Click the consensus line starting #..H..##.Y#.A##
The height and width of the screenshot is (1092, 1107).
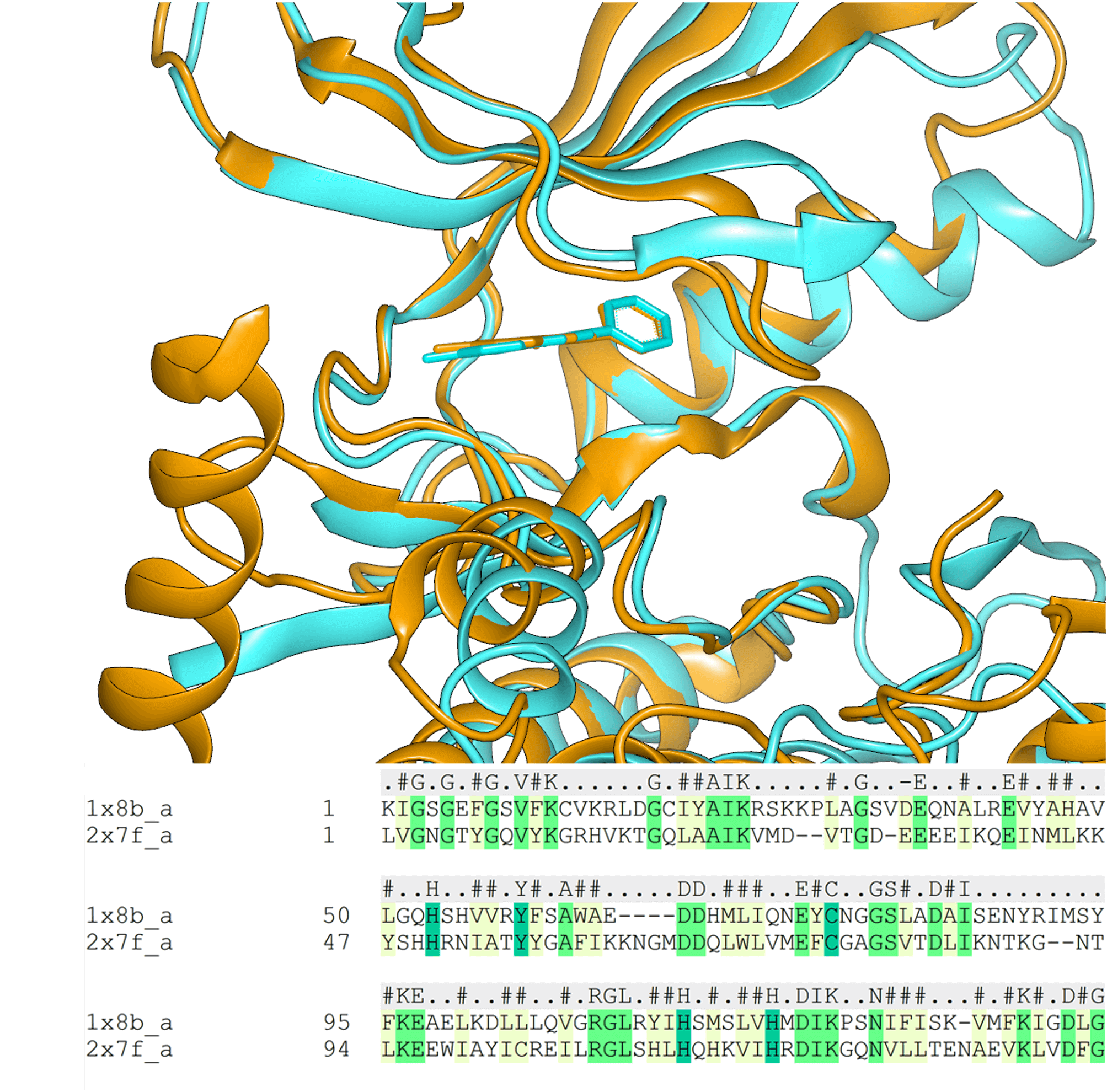pos(742,889)
